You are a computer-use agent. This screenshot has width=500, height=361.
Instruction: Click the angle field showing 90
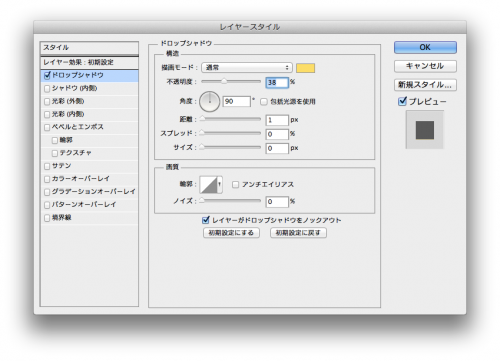point(236,101)
